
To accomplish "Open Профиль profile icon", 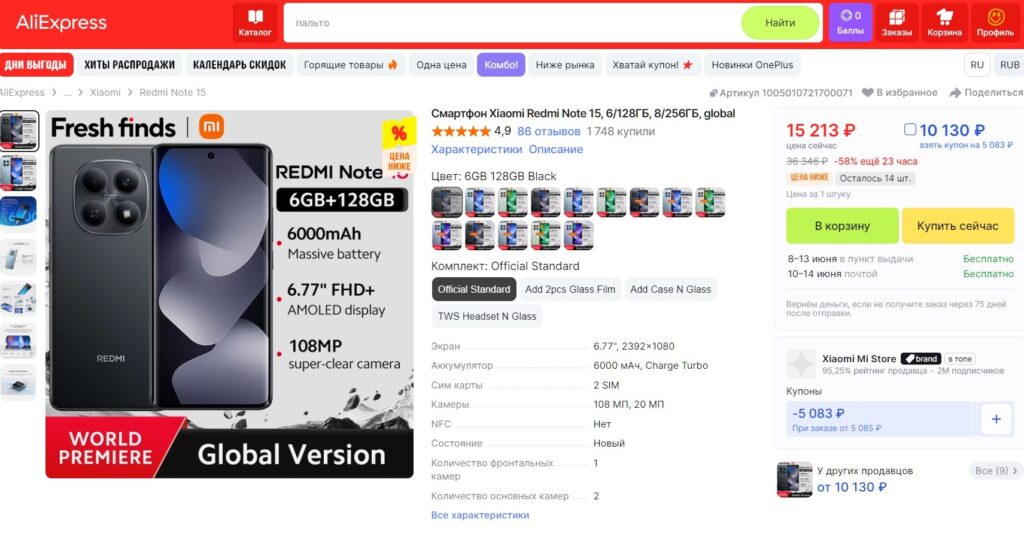I will [x=995, y=23].
